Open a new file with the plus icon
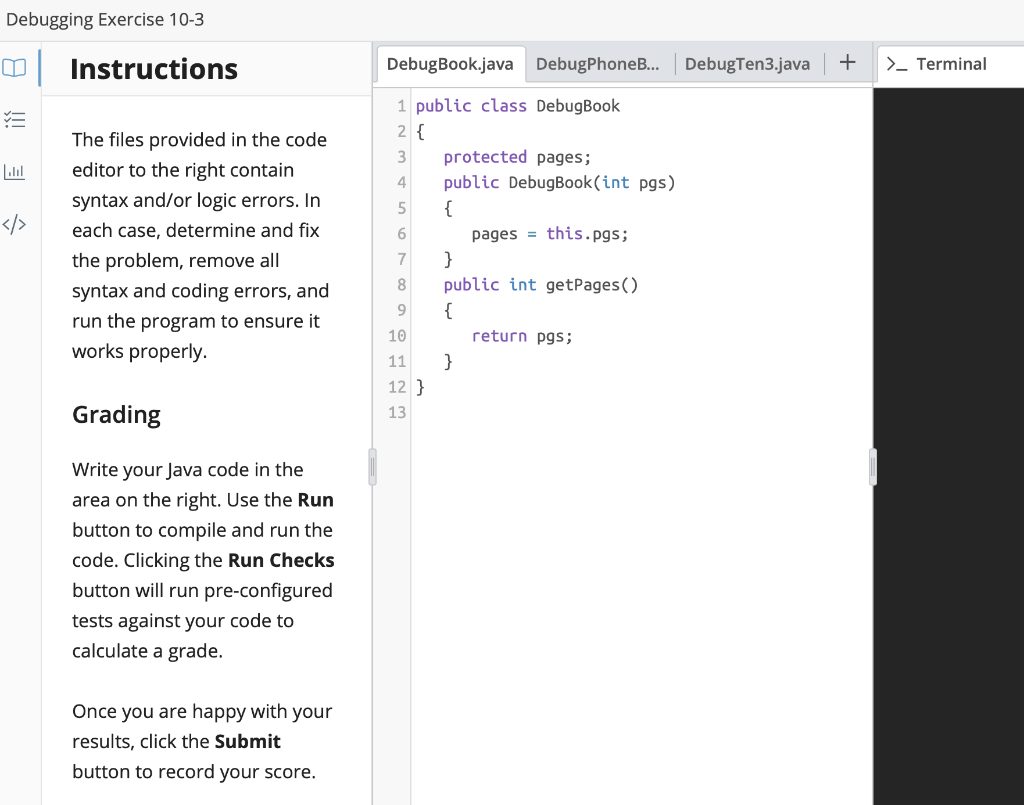 point(847,62)
